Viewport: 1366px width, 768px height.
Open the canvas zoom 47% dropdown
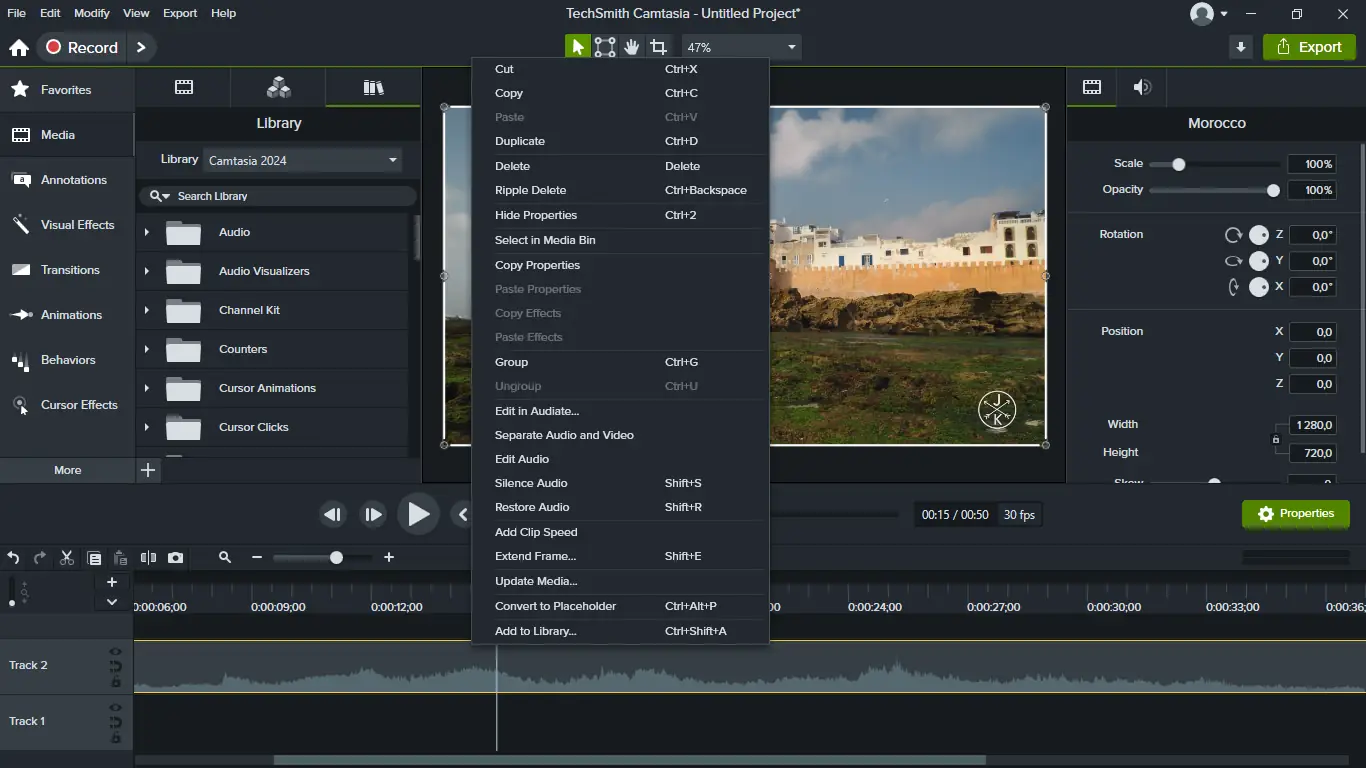(741, 47)
